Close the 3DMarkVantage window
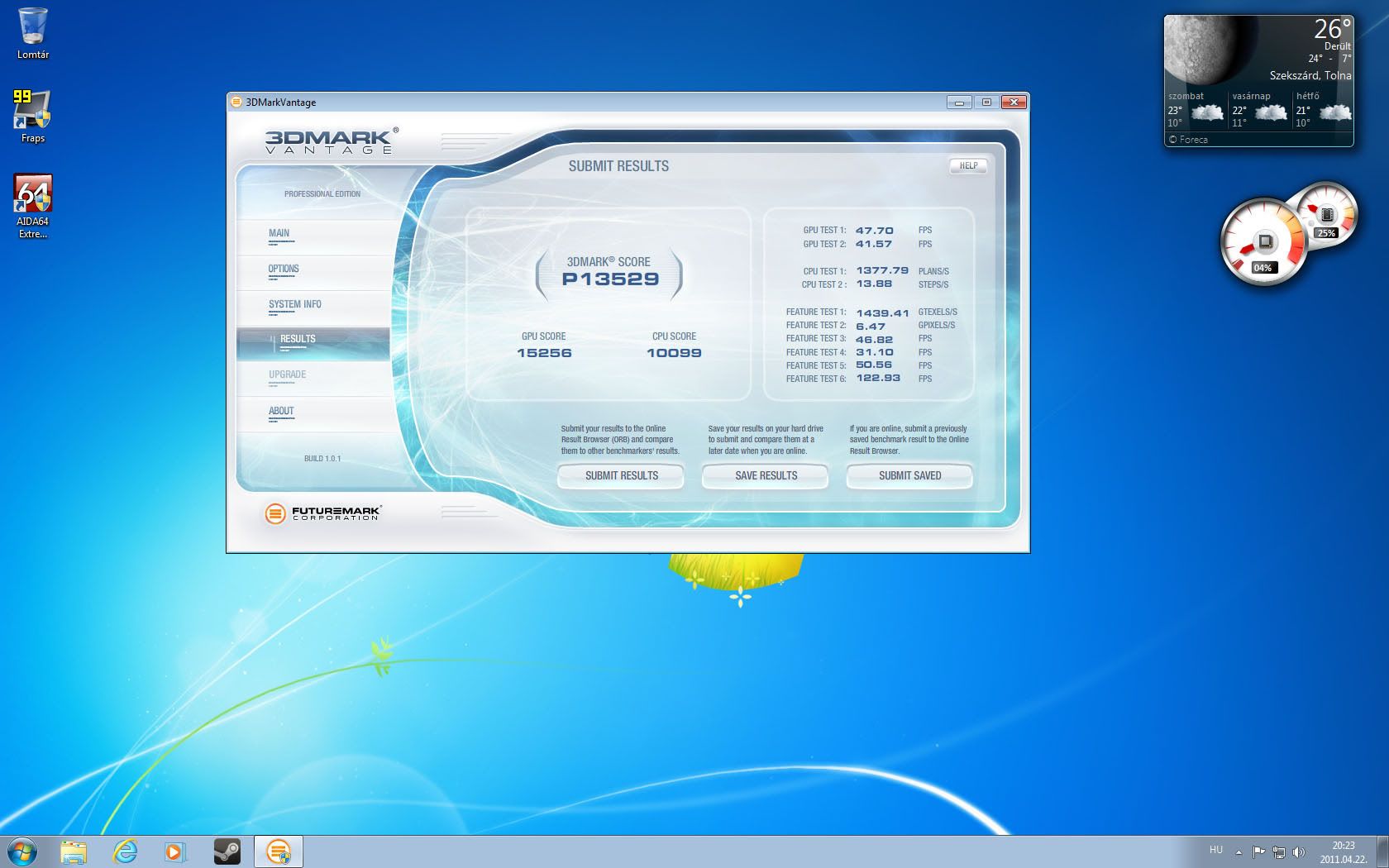The image size is (1389, 868). 1014,103
